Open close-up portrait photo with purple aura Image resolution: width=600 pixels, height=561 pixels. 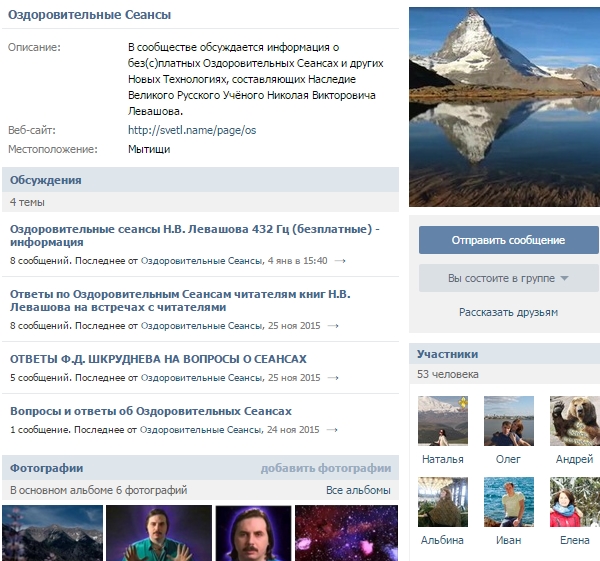pos(253,533)
